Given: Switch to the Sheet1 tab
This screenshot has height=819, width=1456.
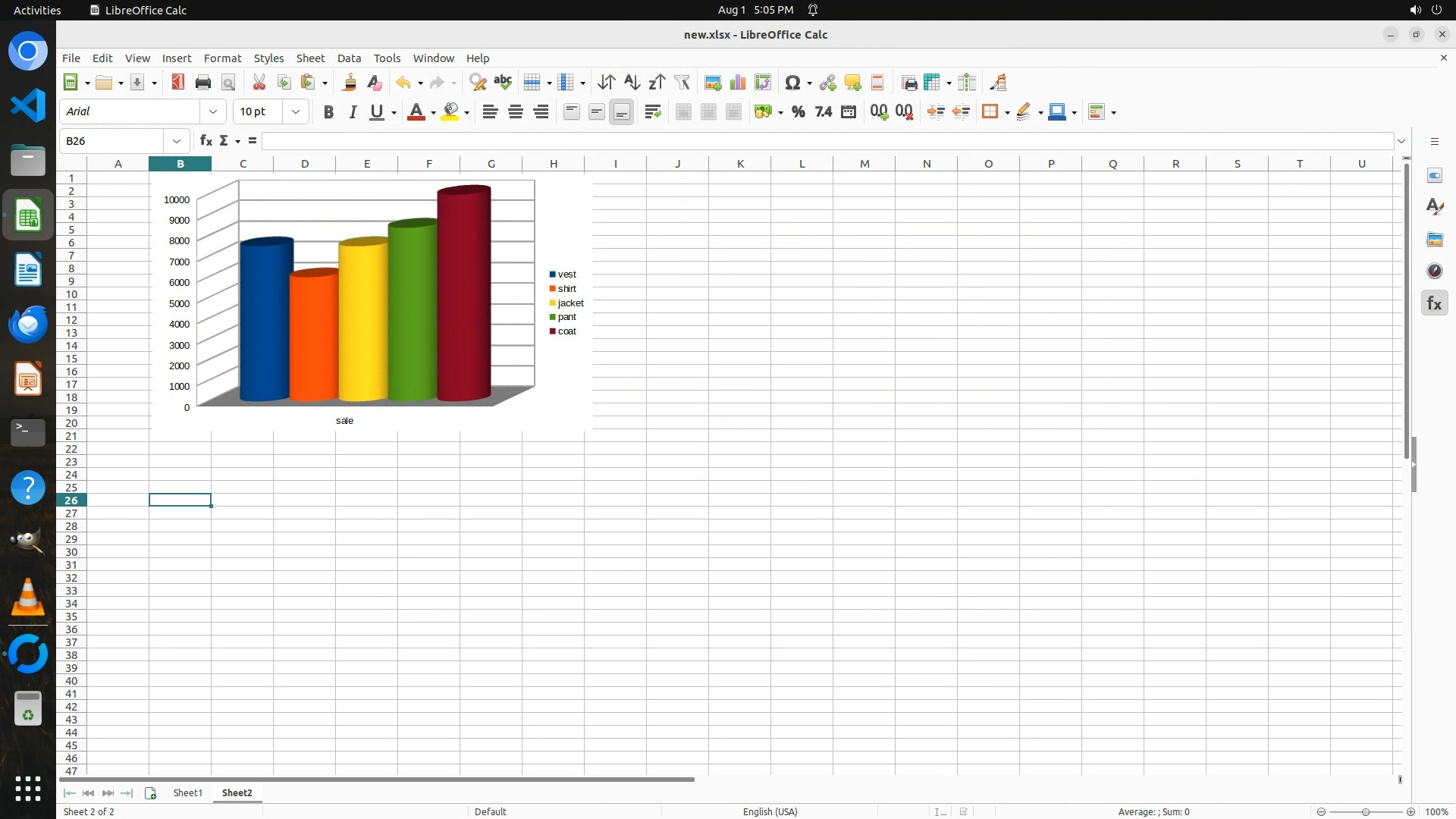Looking at the screenshot, I should [x=187, y=792].
